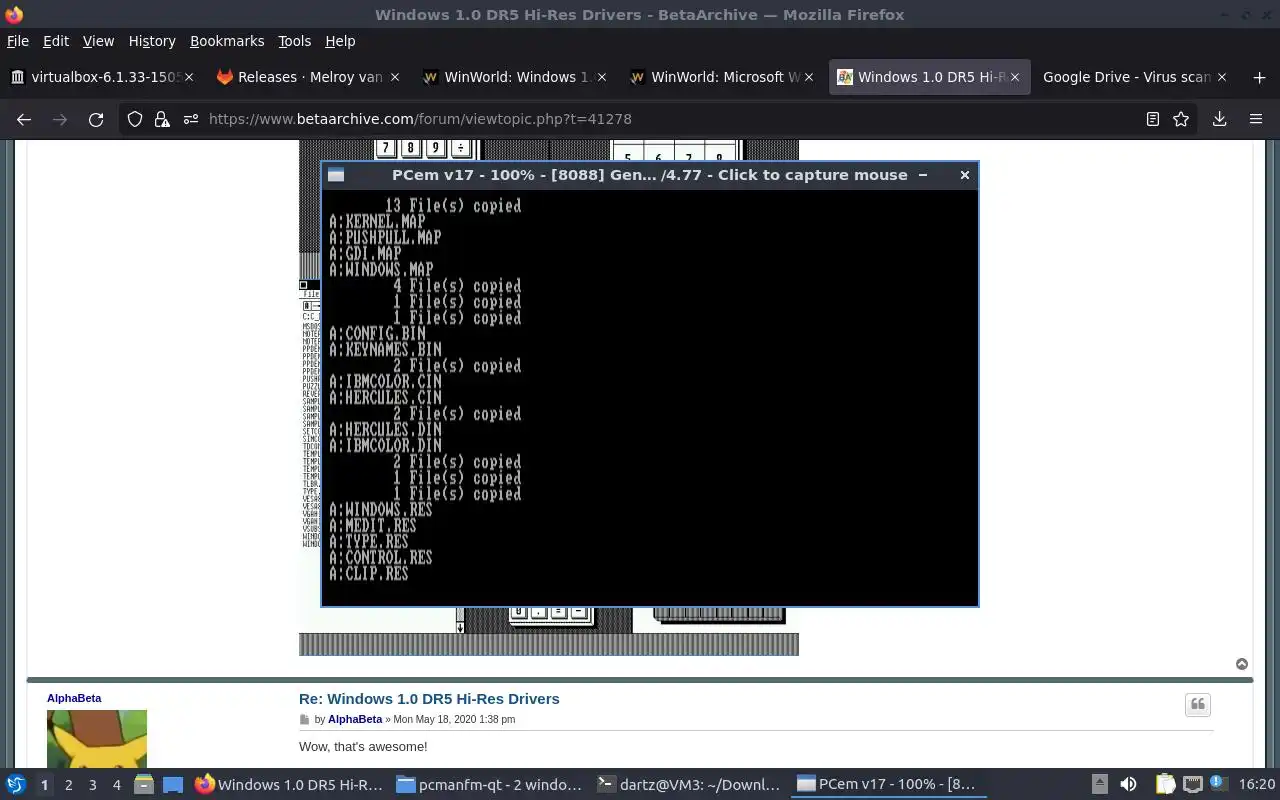Activate PCem v17 taskbar entry
1280x800 pixels.
click(x=889, y=785)
